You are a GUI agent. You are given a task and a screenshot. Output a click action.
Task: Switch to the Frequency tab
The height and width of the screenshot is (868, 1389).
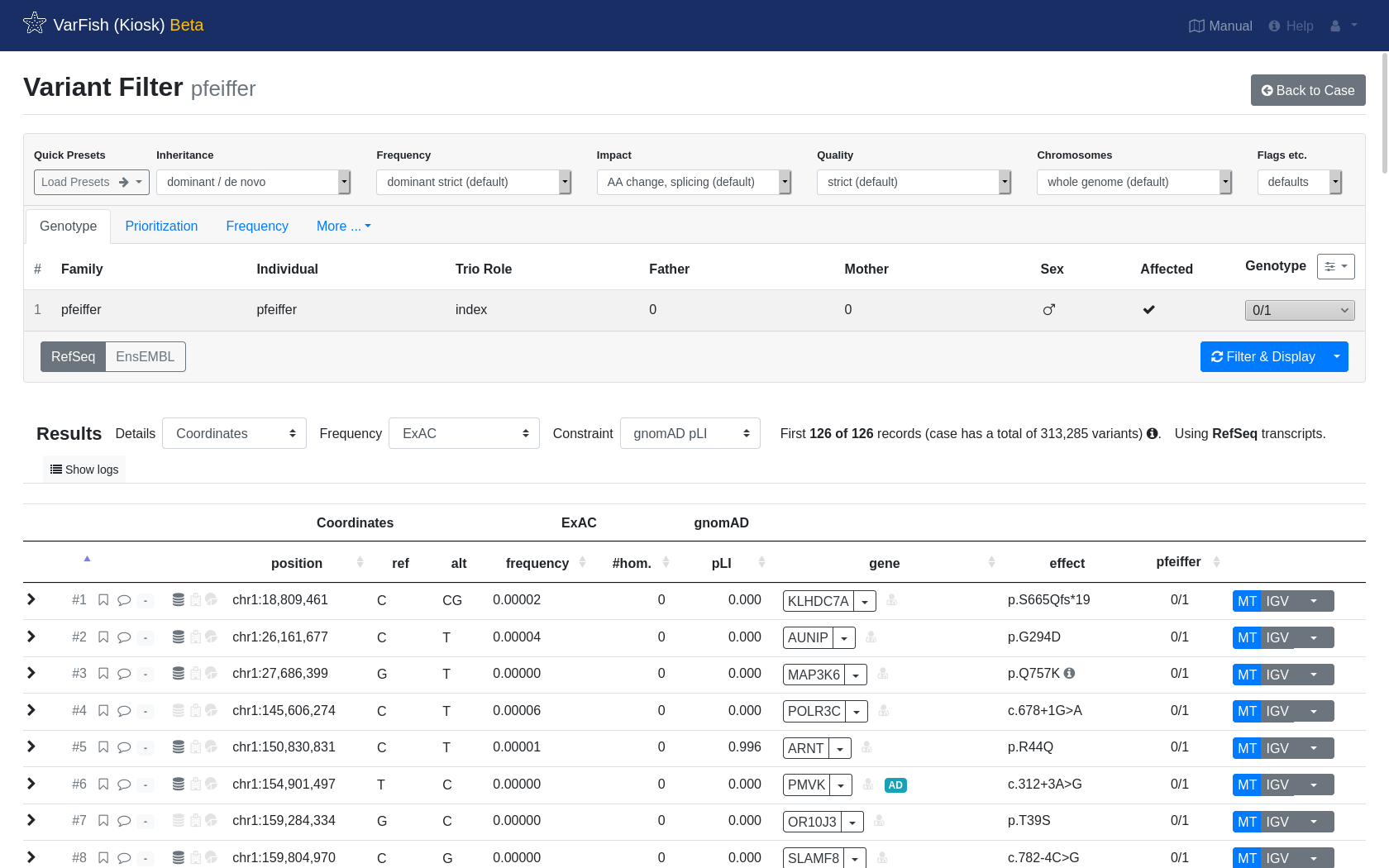coord(257,227)
